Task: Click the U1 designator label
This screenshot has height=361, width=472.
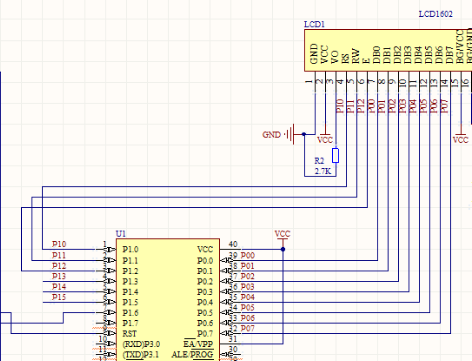Action: [x=121, y=234]
